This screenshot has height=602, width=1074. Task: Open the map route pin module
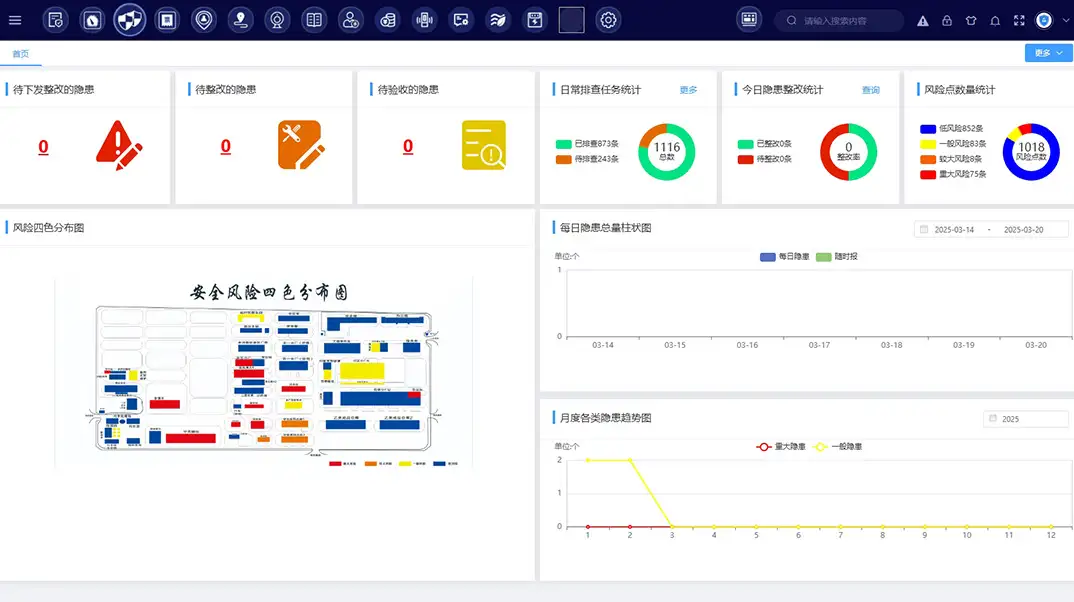coord(240,20)
